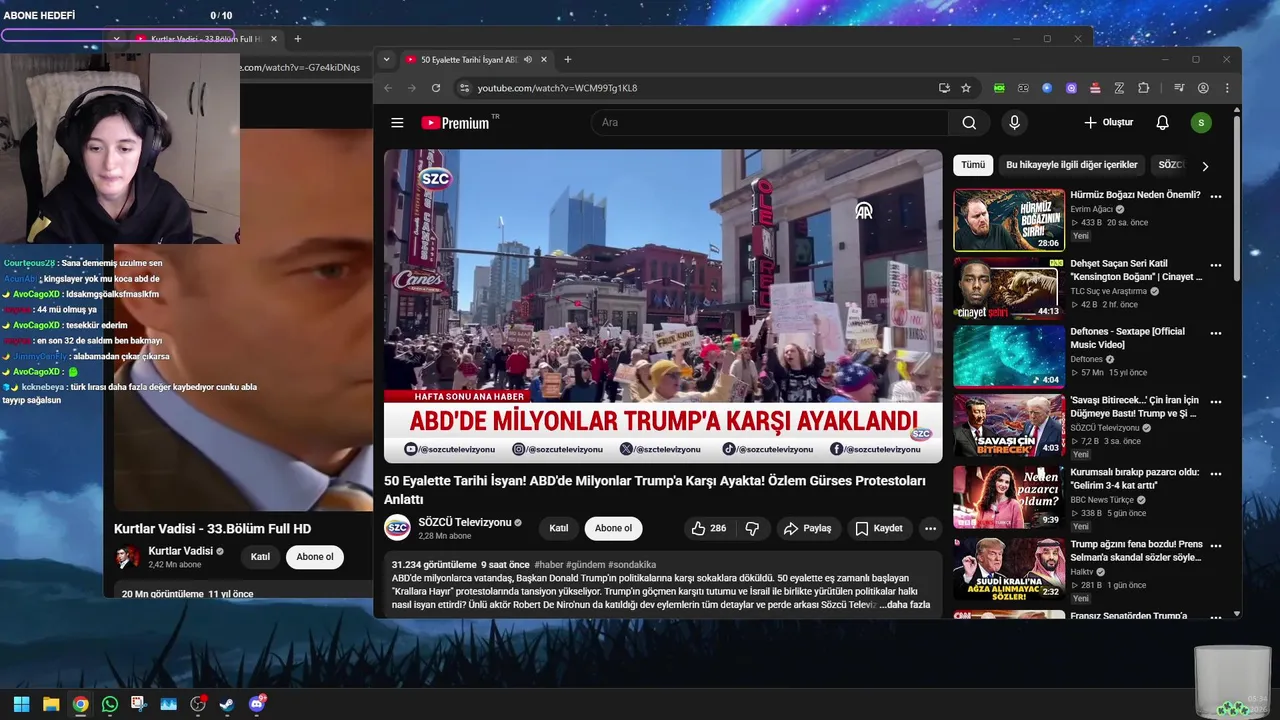Open options for Trump ağzını fena bozdu video
Screen dimensions: 1280x720
pos(1216,547)
